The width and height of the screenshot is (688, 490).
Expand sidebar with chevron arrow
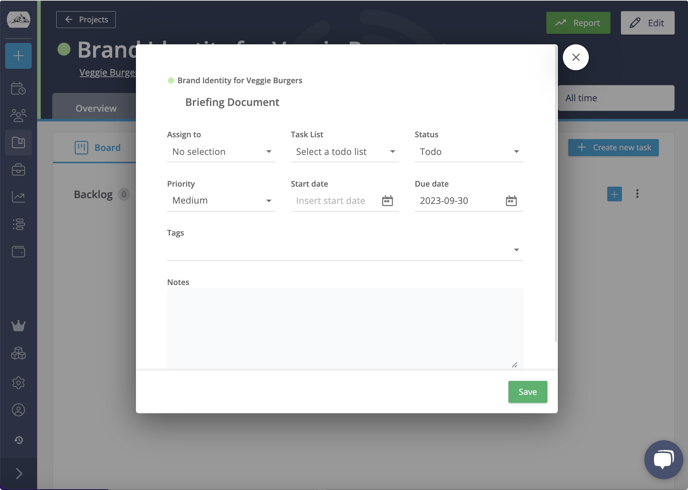(x=18, y=474)
